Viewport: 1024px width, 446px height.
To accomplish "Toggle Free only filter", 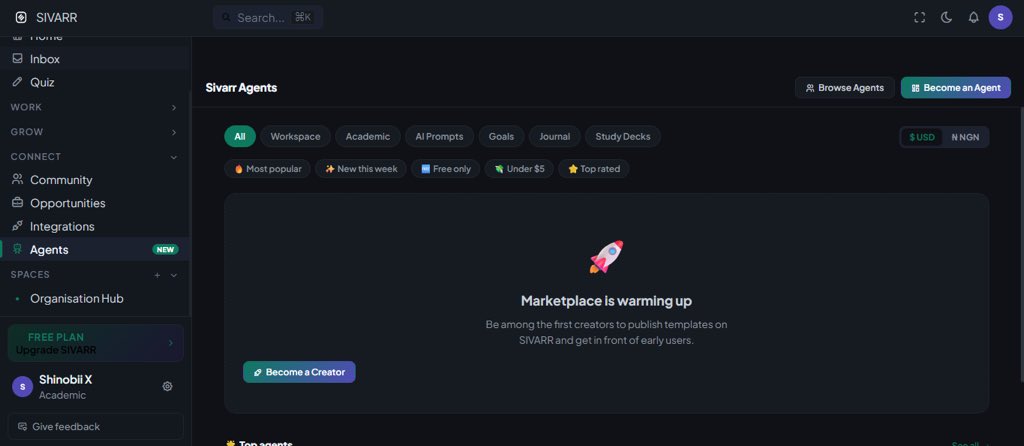I will 445,168.
